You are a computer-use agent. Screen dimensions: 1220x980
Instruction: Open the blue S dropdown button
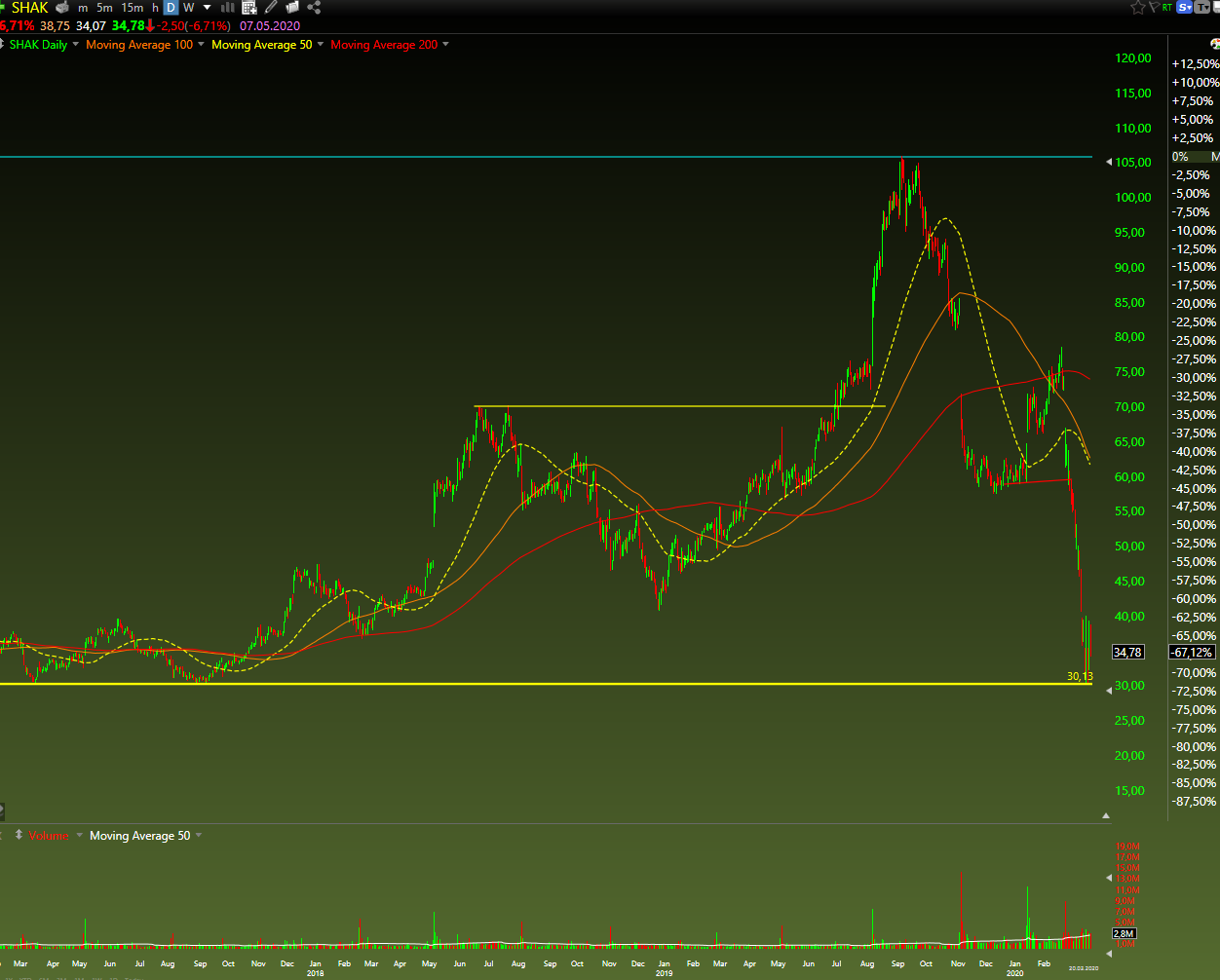pyautogui.click(x=1185, y=8)
